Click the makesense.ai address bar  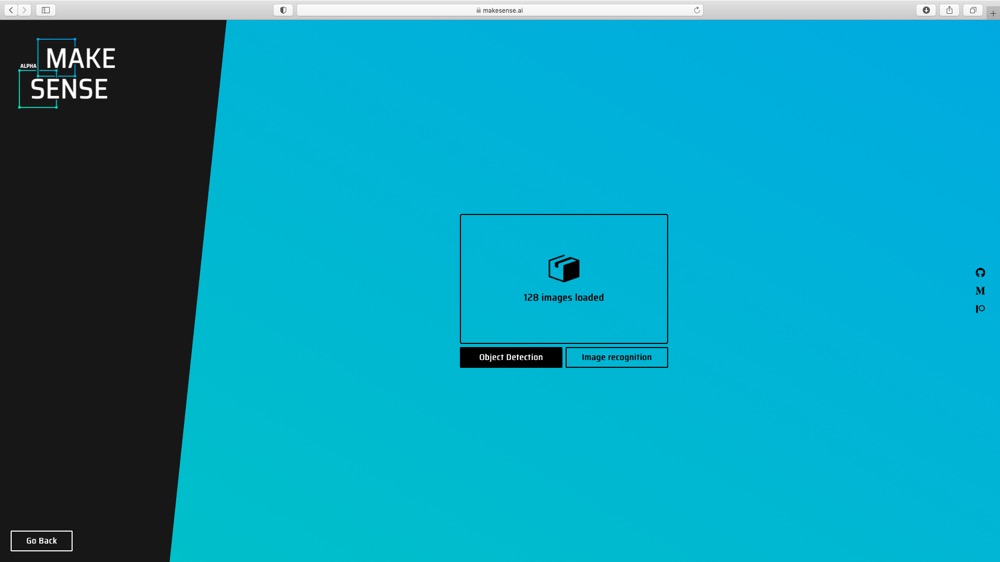tap(500, 10)
